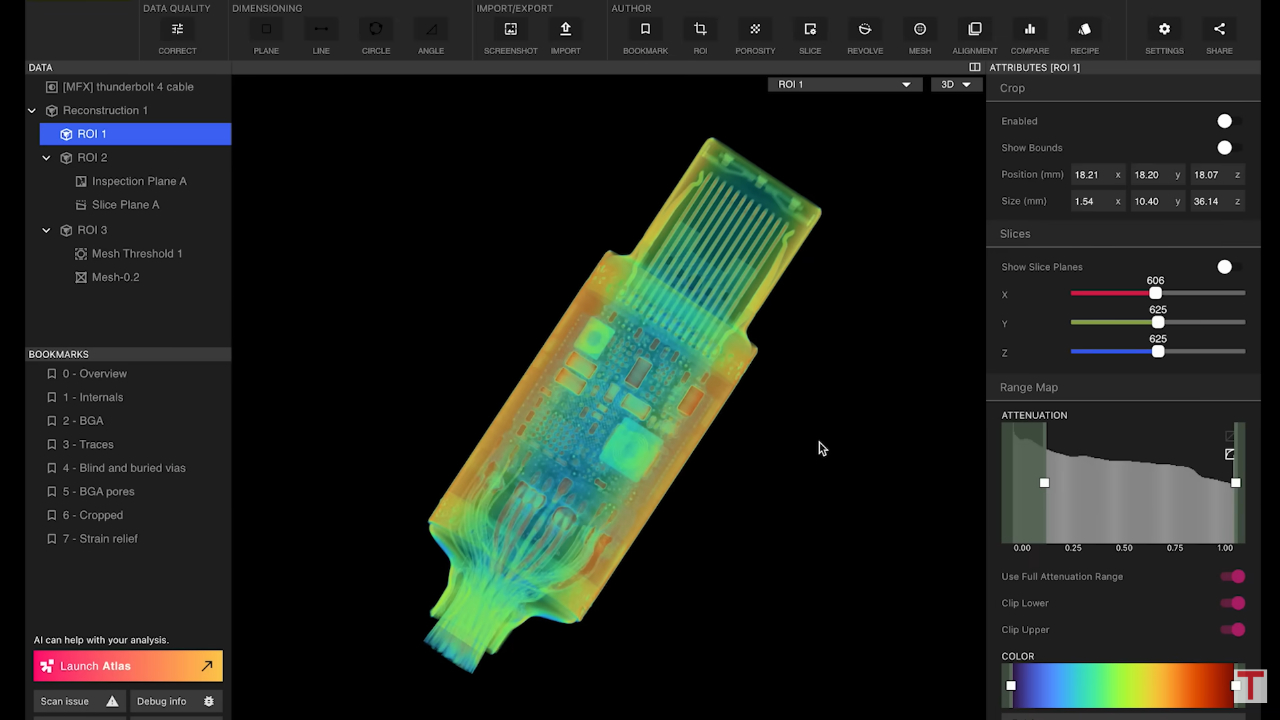Turn on Show Slice Planes

tap(1229, 267)
